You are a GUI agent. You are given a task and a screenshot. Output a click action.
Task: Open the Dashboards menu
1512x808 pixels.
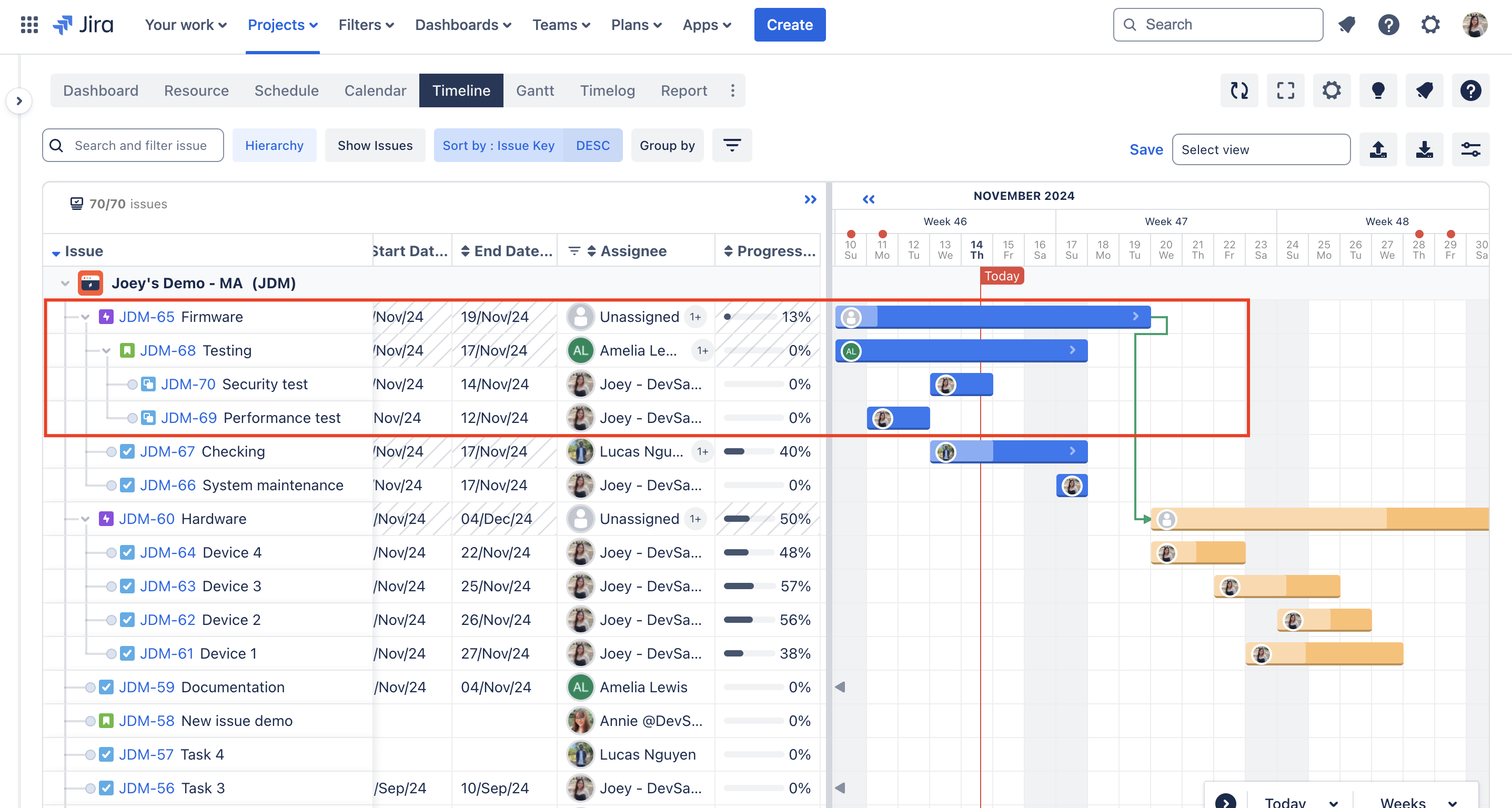tap(462, 25)
